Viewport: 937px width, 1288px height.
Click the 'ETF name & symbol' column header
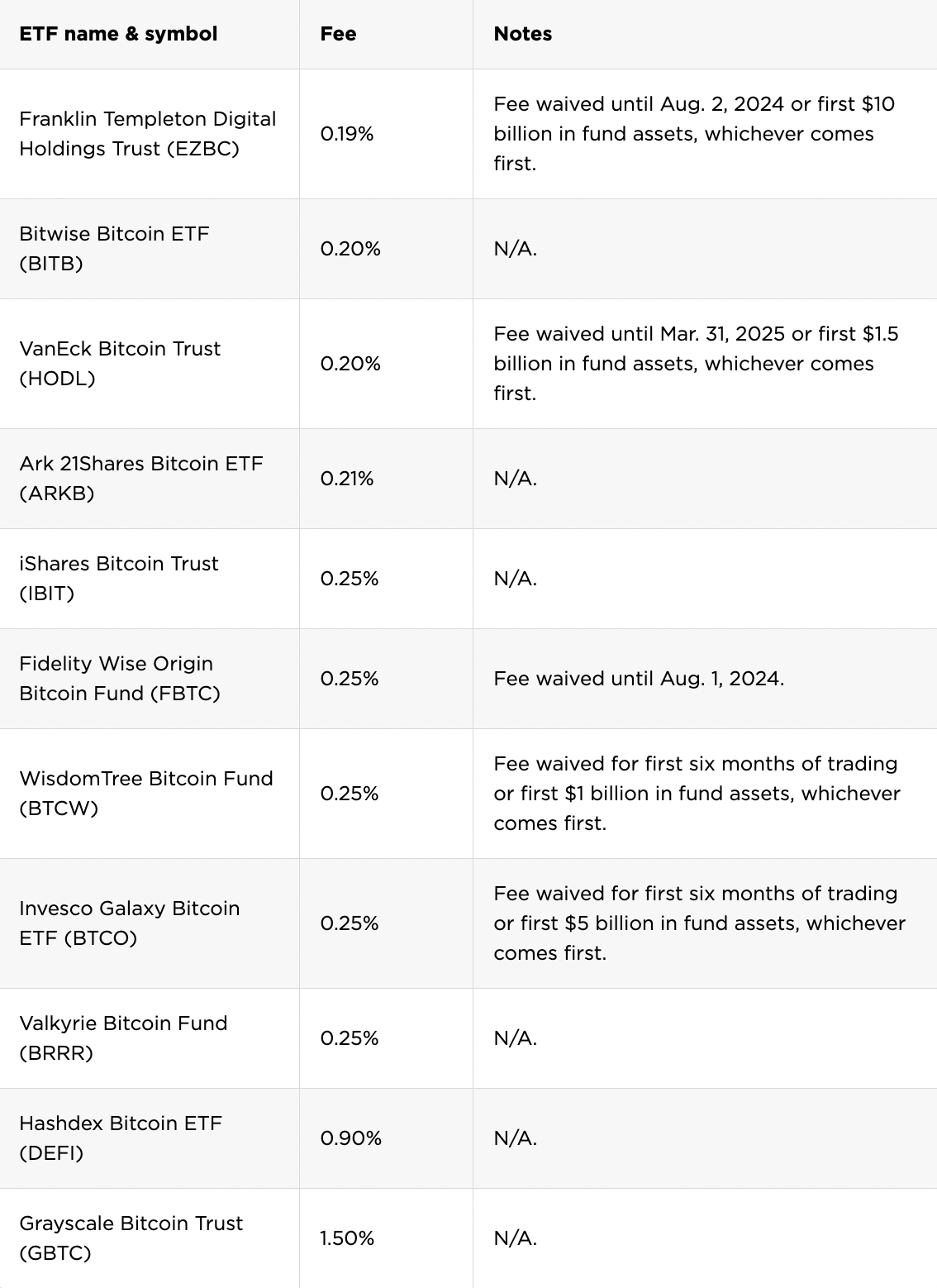118,34
